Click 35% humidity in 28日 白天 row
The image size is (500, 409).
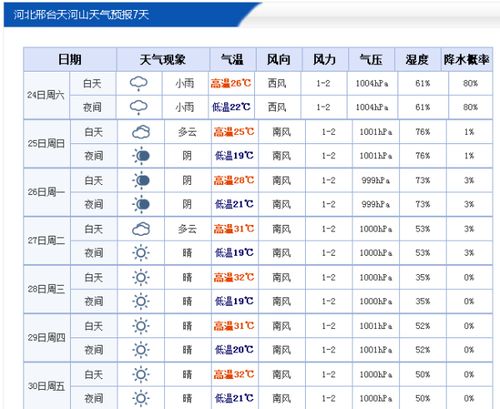point(422,277)
